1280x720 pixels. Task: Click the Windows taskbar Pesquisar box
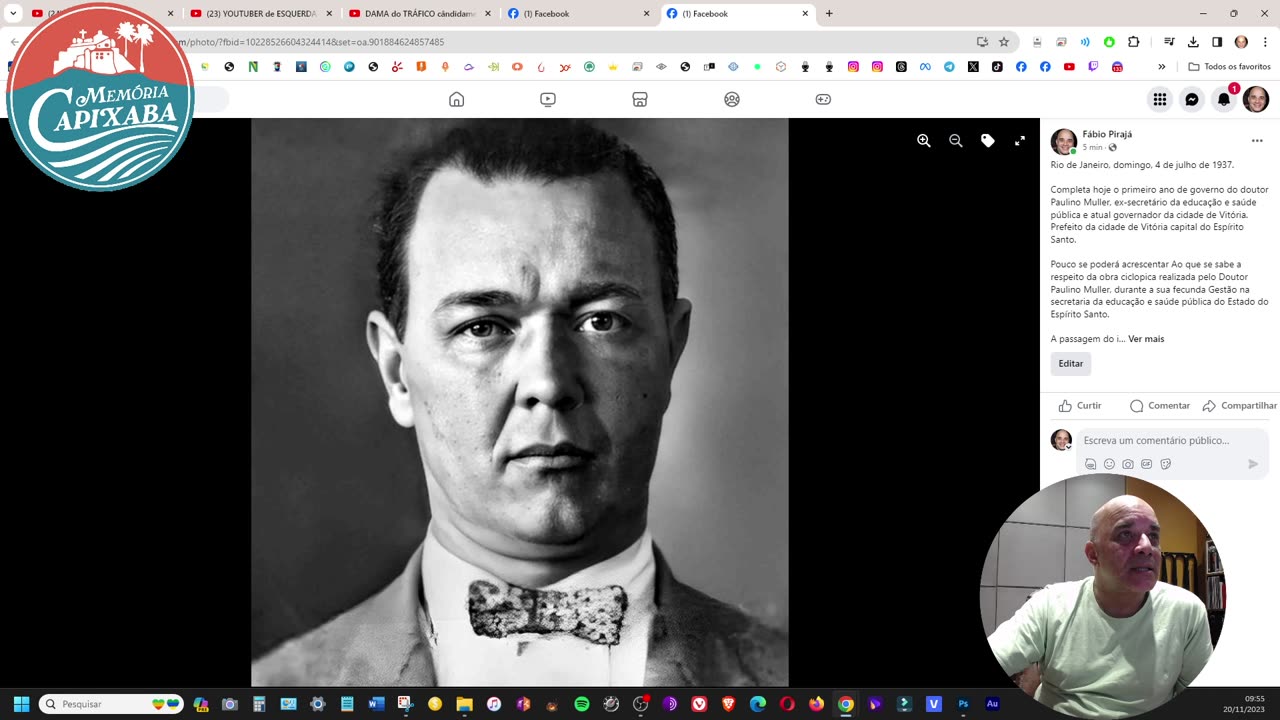[111, 704]
